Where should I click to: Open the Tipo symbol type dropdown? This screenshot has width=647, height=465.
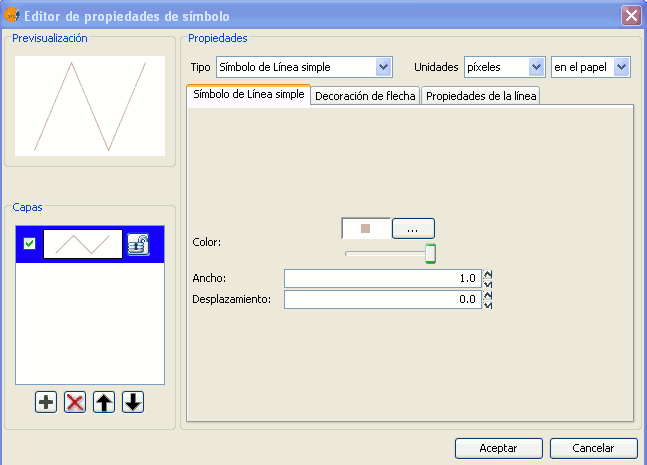point(304,67)
